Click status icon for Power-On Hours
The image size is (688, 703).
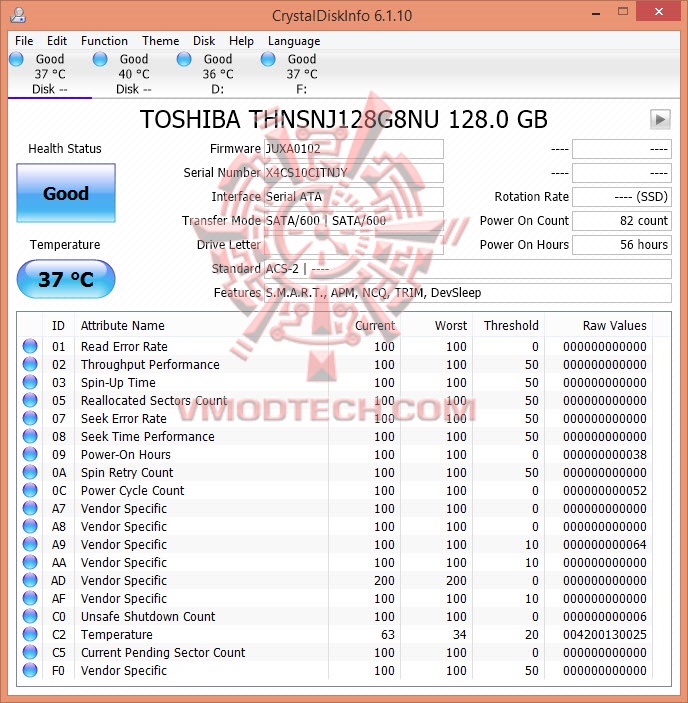pos(30,454)
